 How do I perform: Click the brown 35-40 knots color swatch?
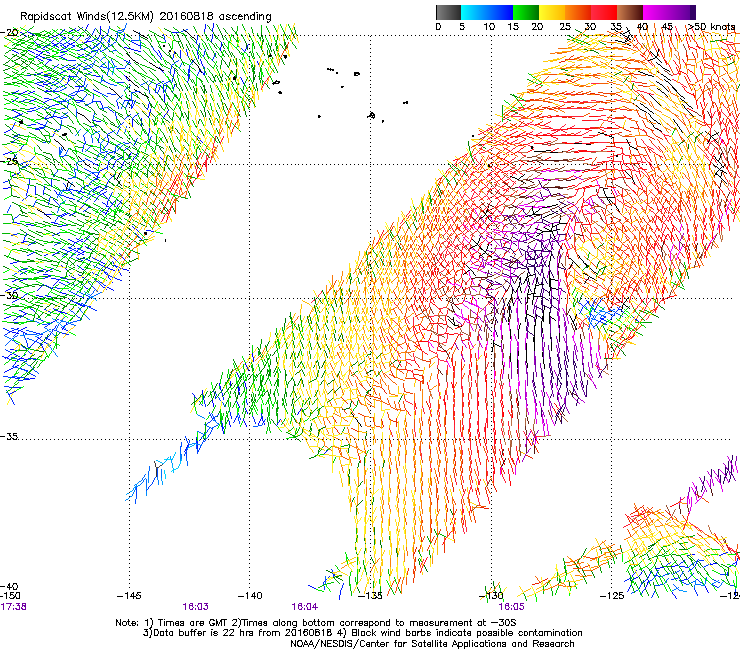pyautogui.click(x=630, y=12)
